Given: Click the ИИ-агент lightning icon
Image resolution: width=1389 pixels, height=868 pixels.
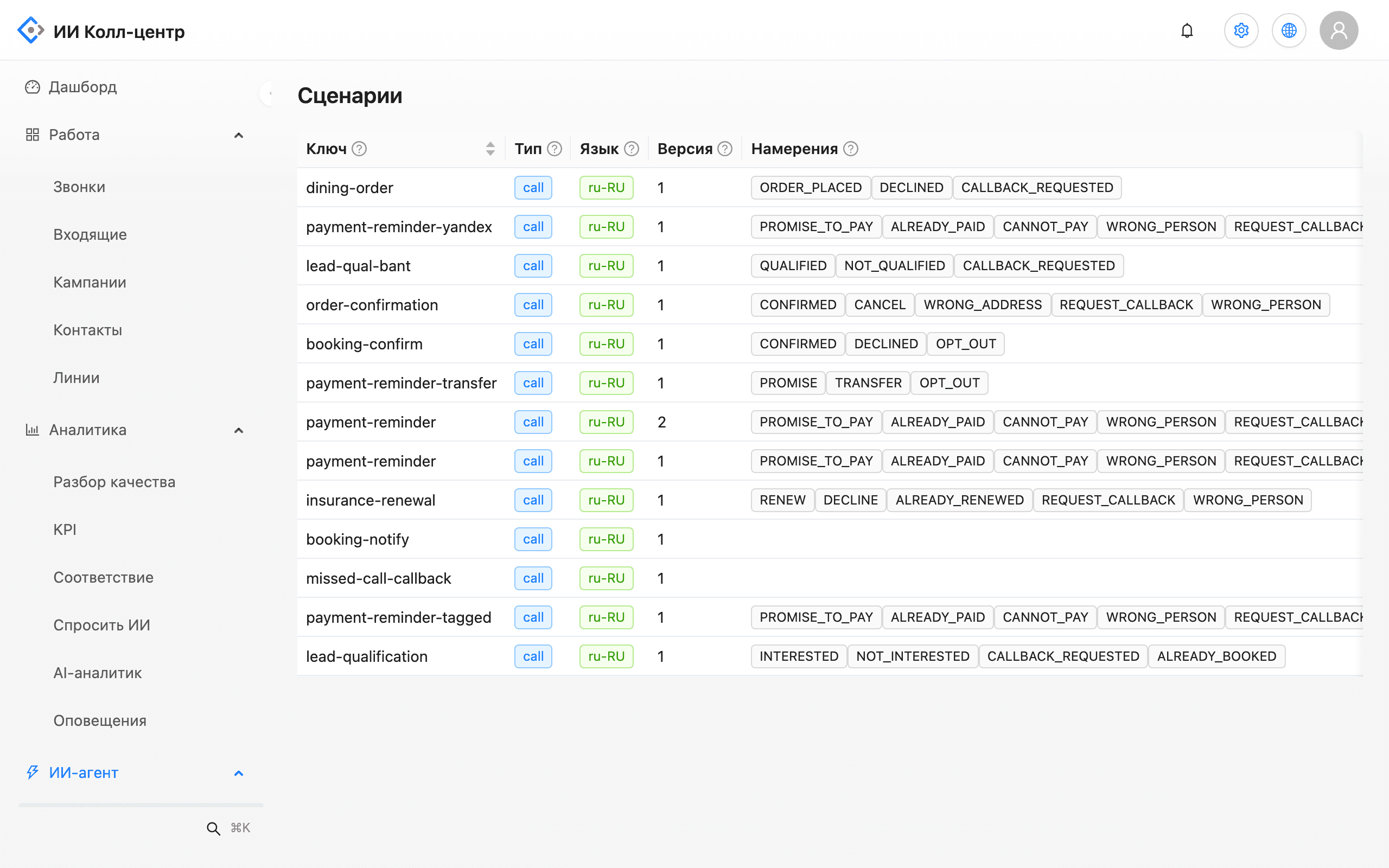Looking at the screenshot, I should (x=33, y=772).
